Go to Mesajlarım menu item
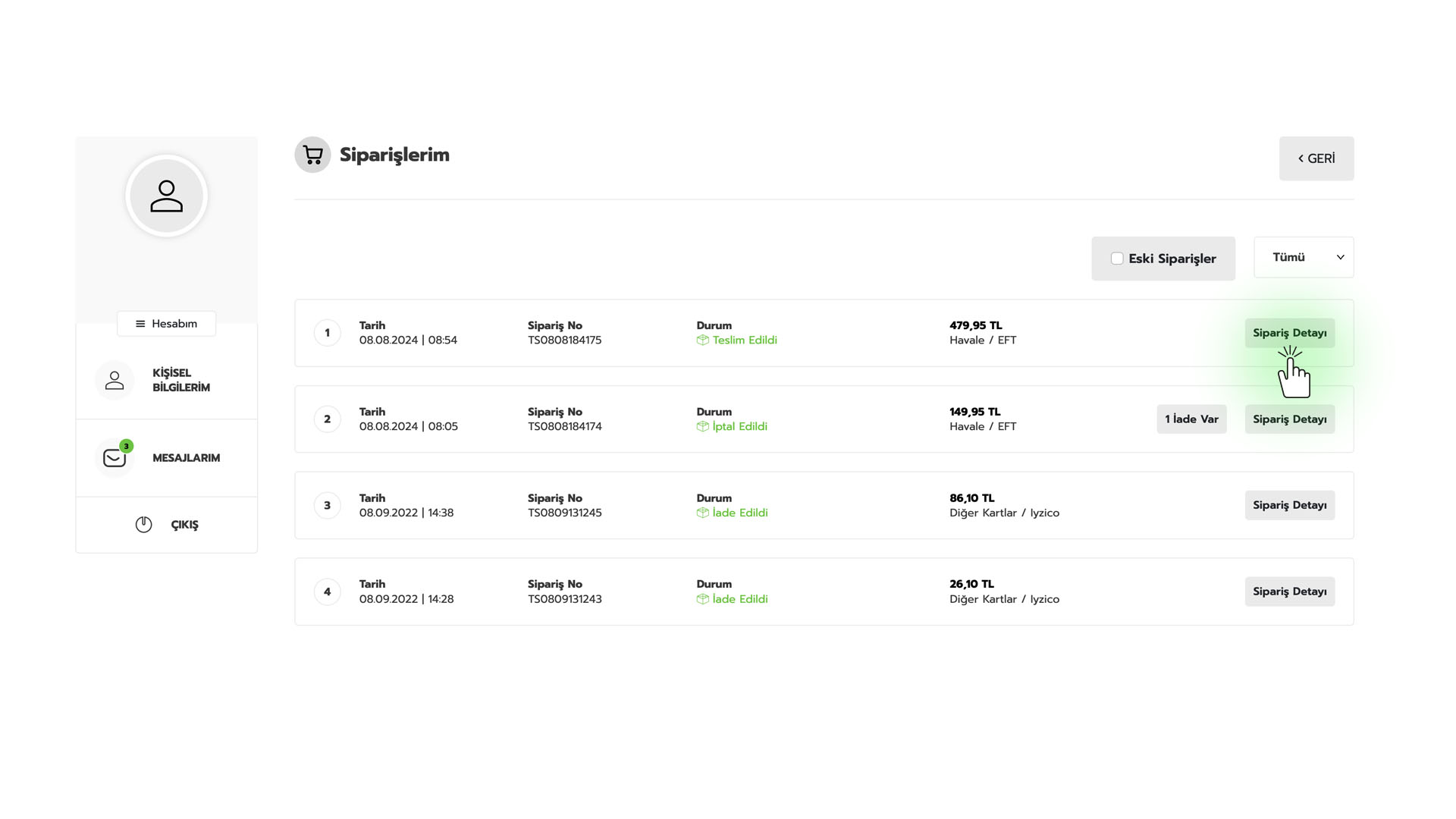 [186, 458]
